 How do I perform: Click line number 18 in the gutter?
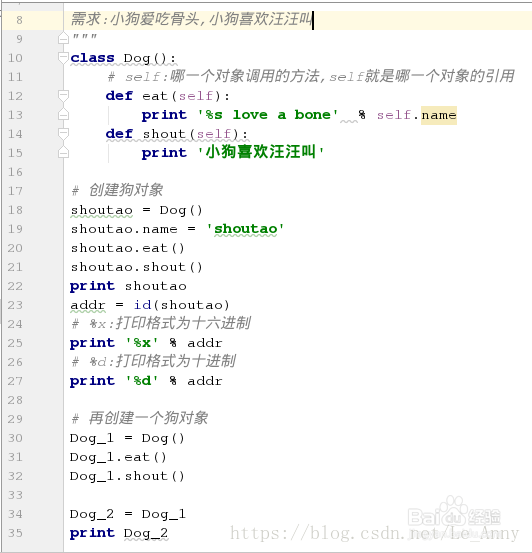pyautogui.click(x=15, y=210)
